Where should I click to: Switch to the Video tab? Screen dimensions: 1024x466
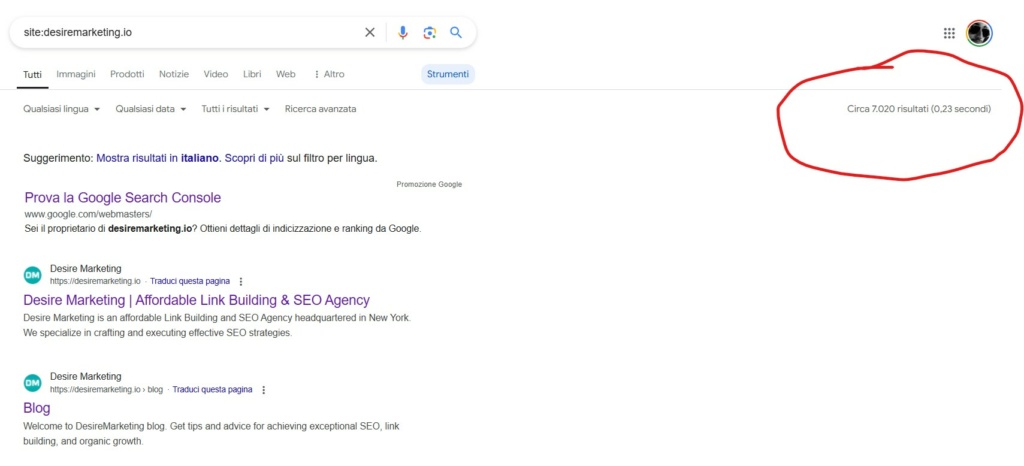coord(216,74)
